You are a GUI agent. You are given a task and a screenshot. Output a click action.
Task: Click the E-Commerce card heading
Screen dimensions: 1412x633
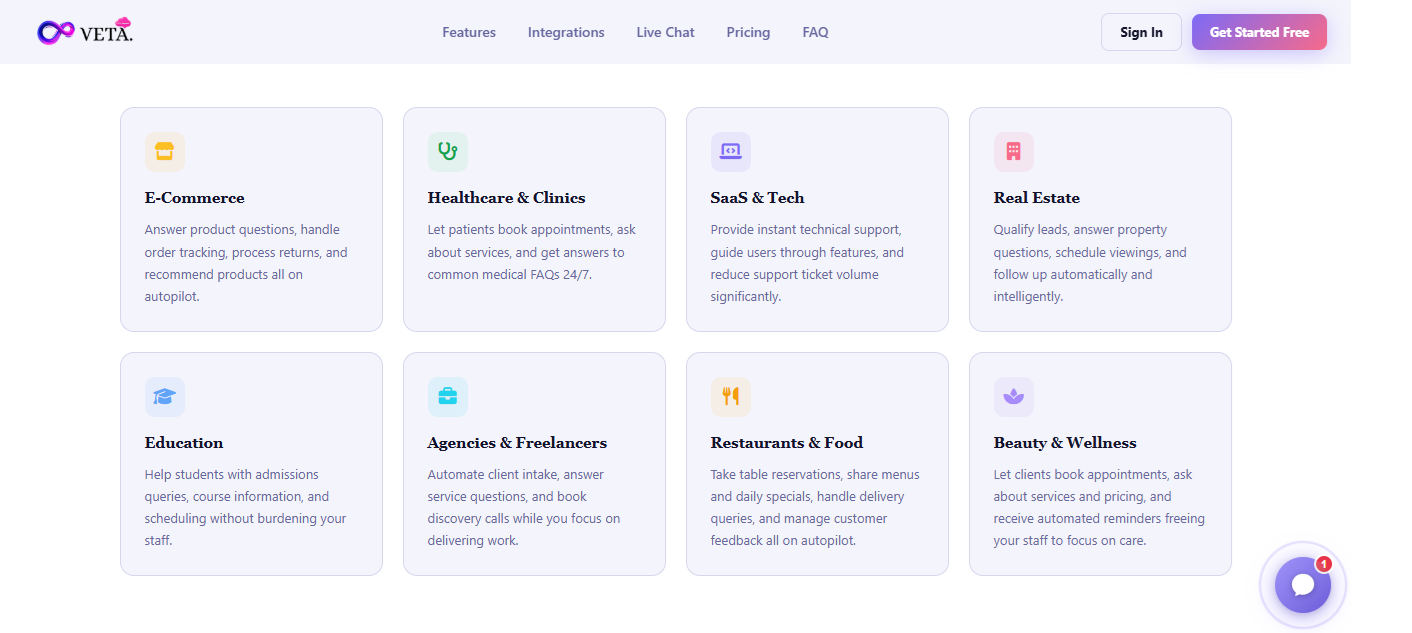point(195,198)
